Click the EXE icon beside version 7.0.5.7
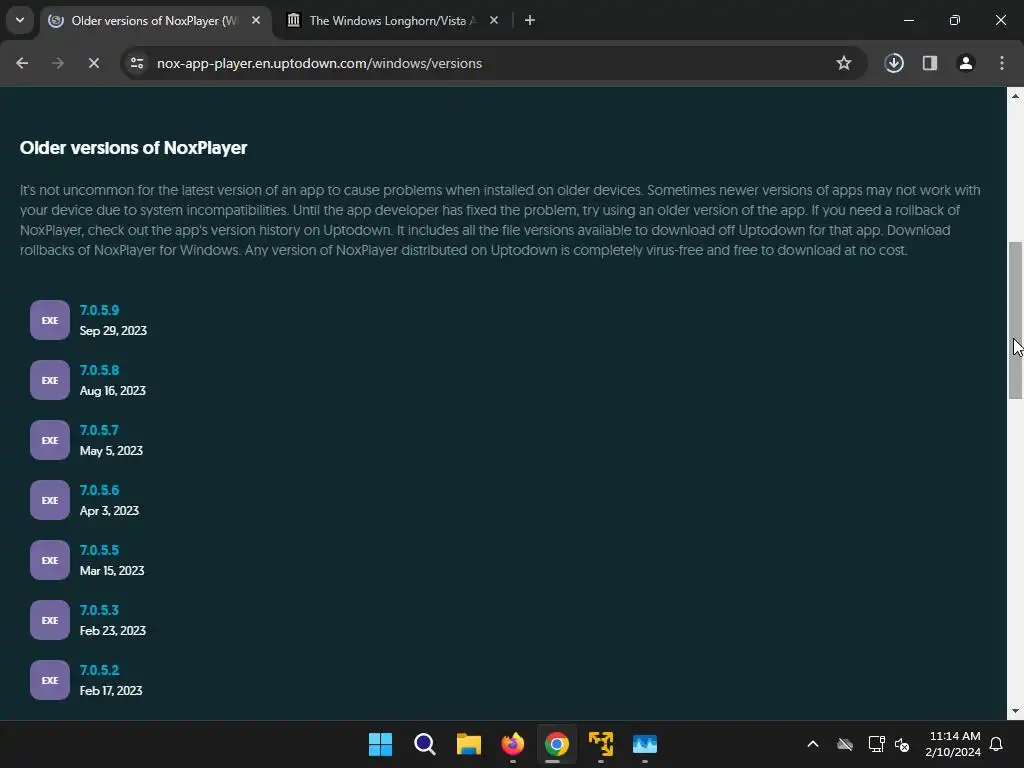Viewport: 1024px width, 768px height. pos(50,440)
